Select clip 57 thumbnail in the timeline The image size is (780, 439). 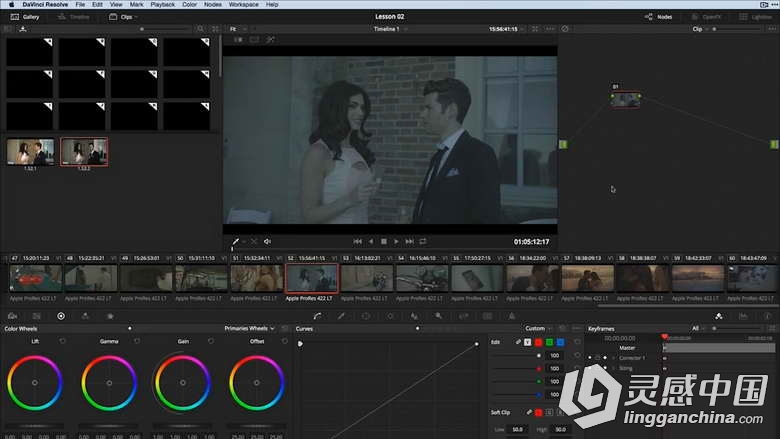pyautogui.click(x=587, y=278)
